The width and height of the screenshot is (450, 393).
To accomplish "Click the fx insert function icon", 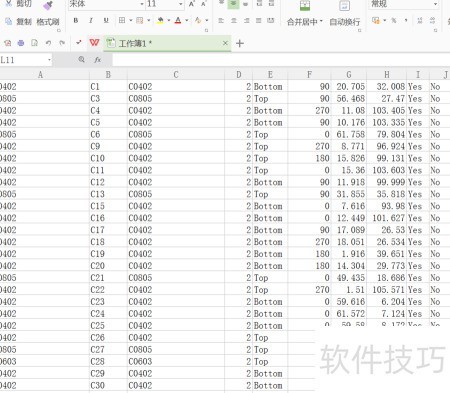I will [x=97, y=60].
